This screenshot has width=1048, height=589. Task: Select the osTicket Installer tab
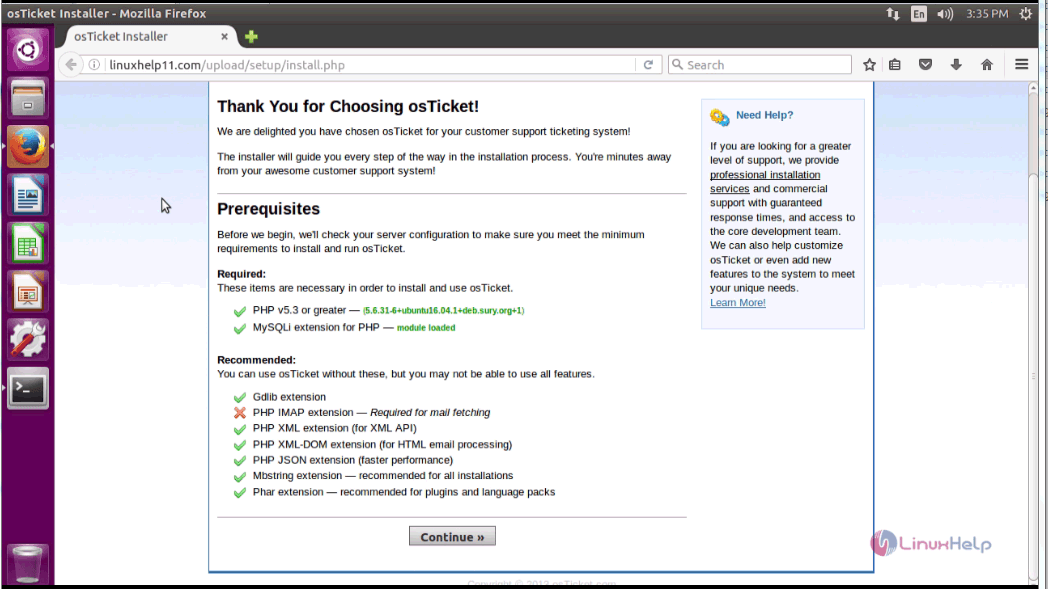(148, 37)
